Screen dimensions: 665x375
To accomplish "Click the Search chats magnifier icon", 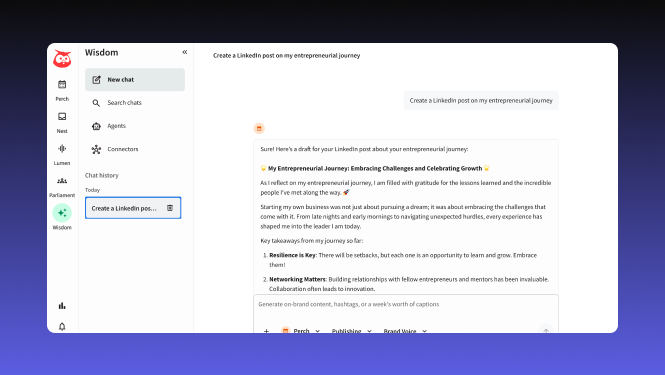I will click(96, 103).
